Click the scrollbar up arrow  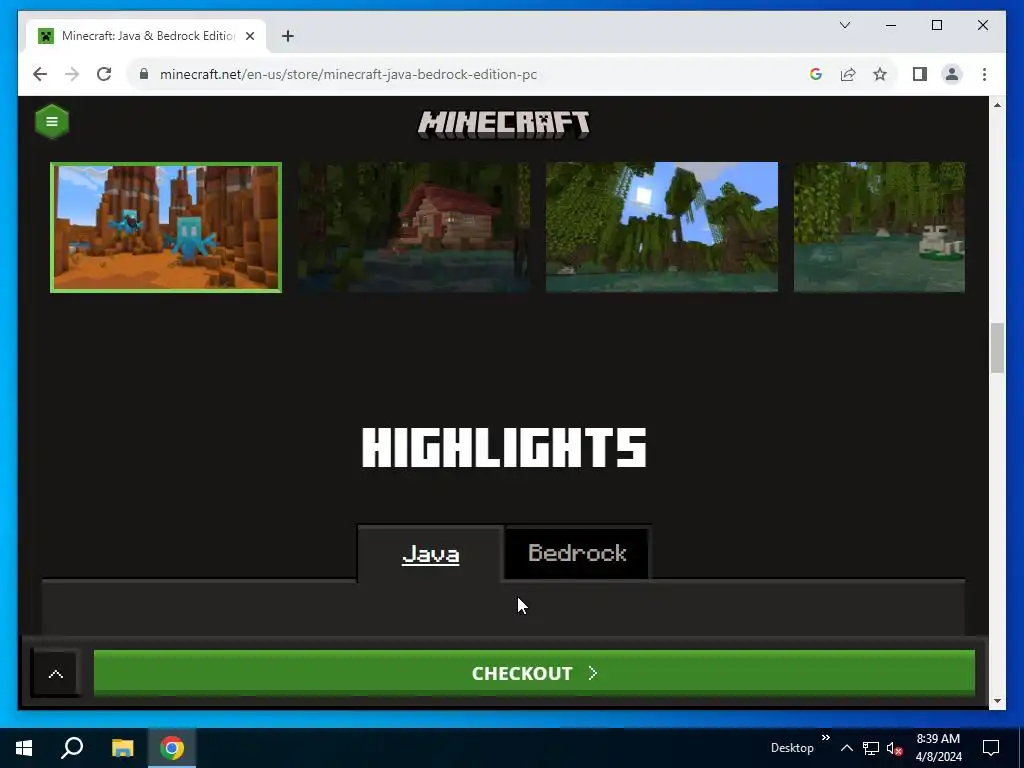click(997, 104)
